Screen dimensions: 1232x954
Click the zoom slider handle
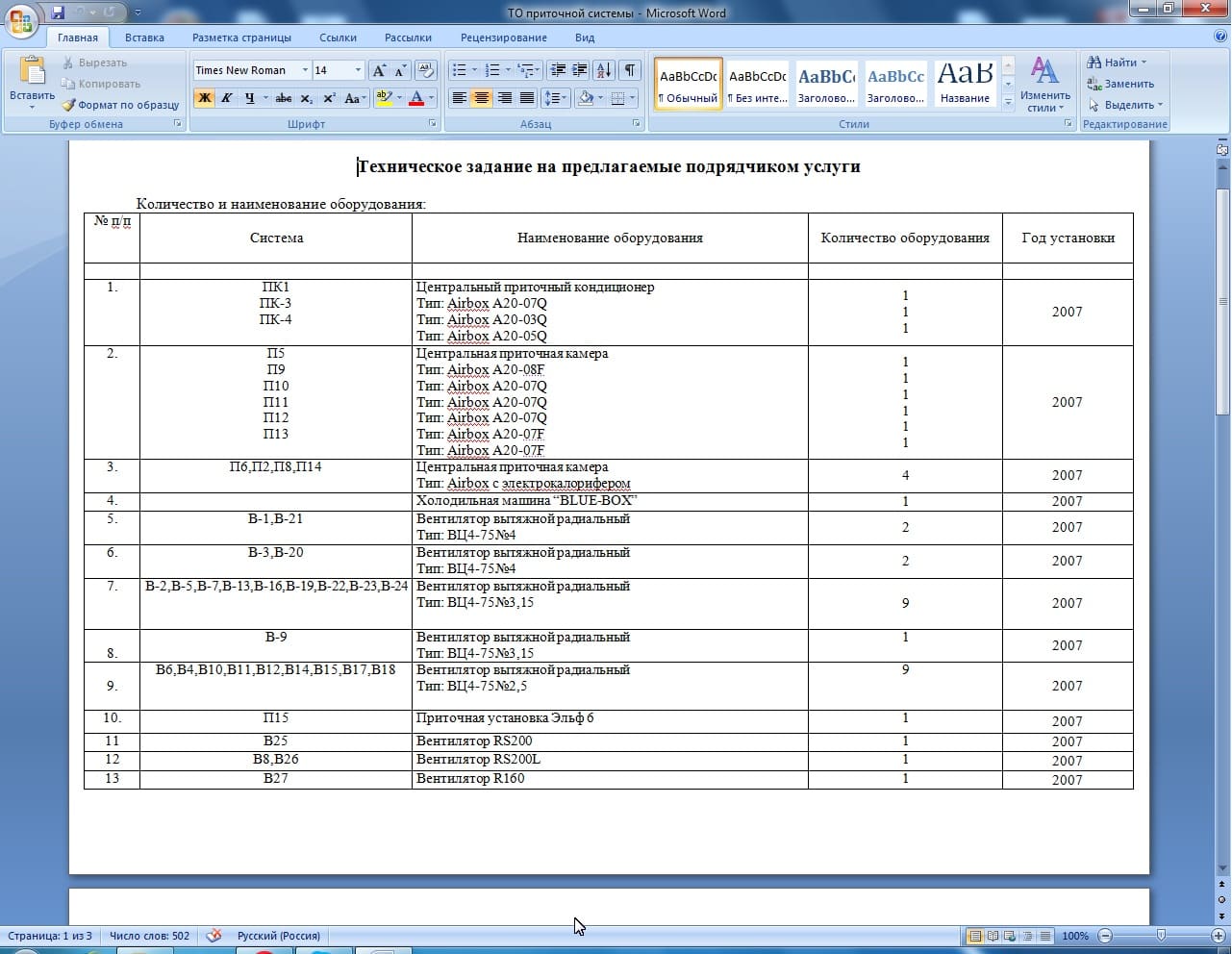[x=1161, y=936]
